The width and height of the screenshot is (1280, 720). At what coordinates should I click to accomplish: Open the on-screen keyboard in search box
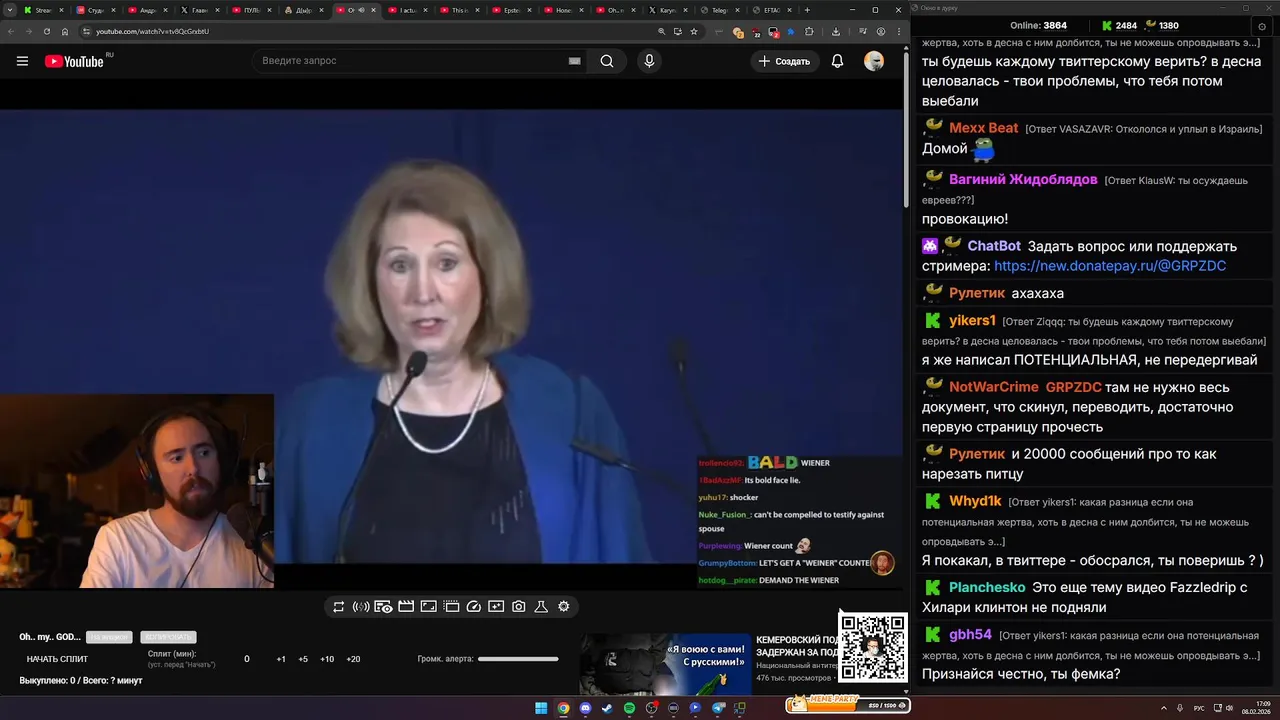(575, 61)
